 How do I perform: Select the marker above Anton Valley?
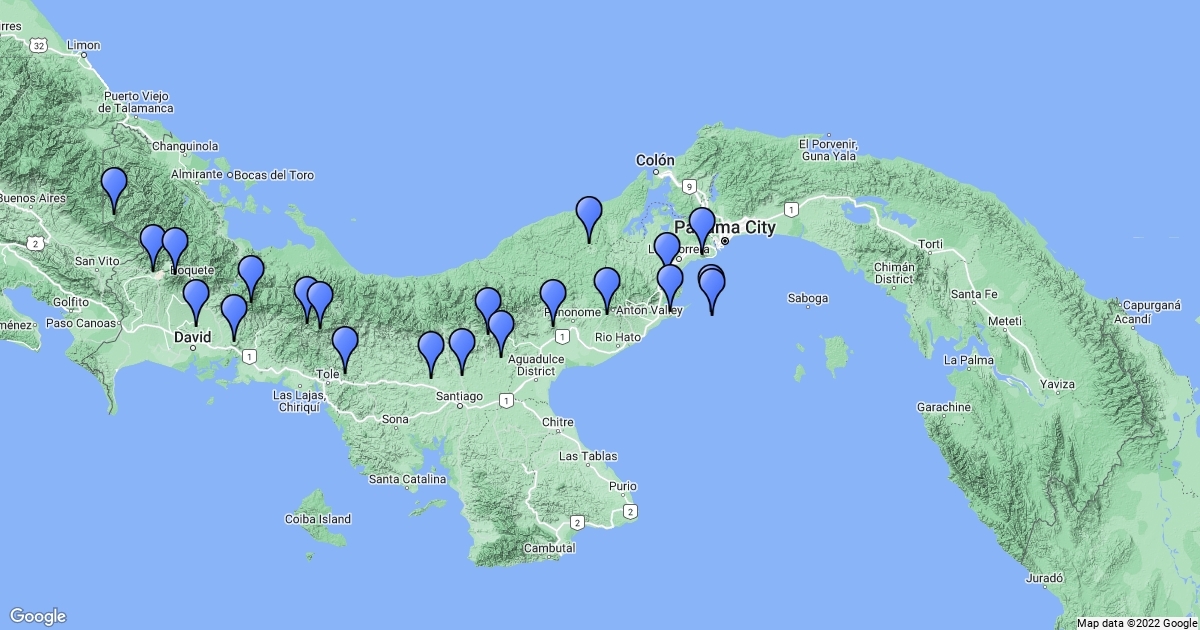click(607, 290)
